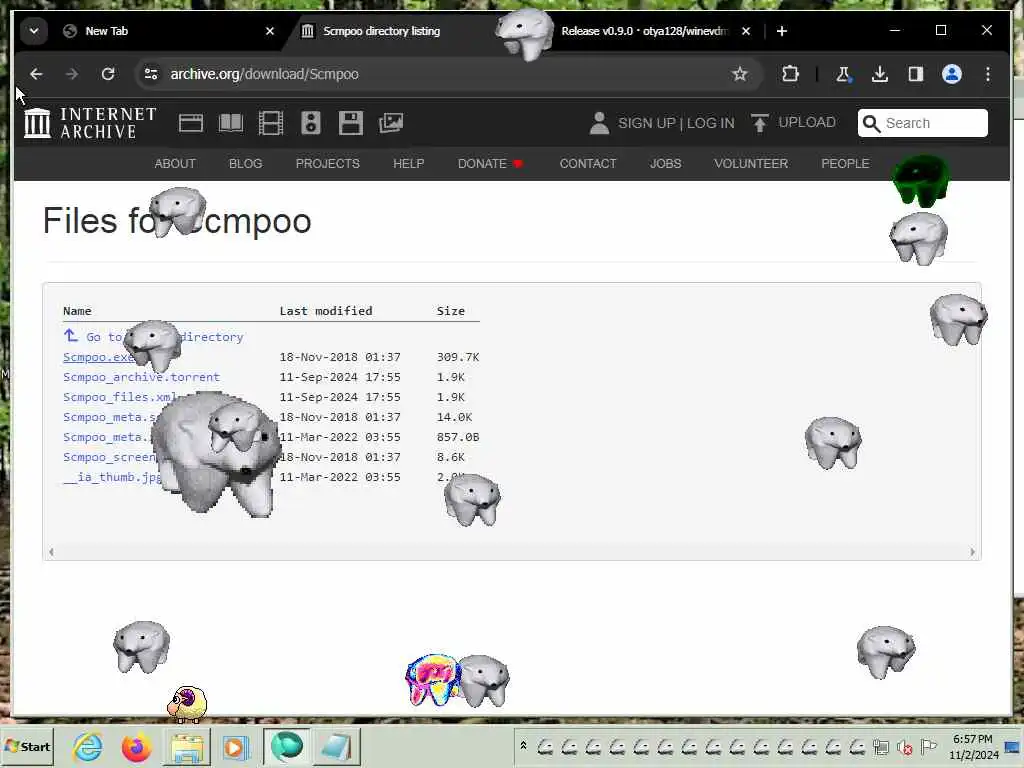Open the Chrome extensions puzzle icon

[x=790, y=74]
